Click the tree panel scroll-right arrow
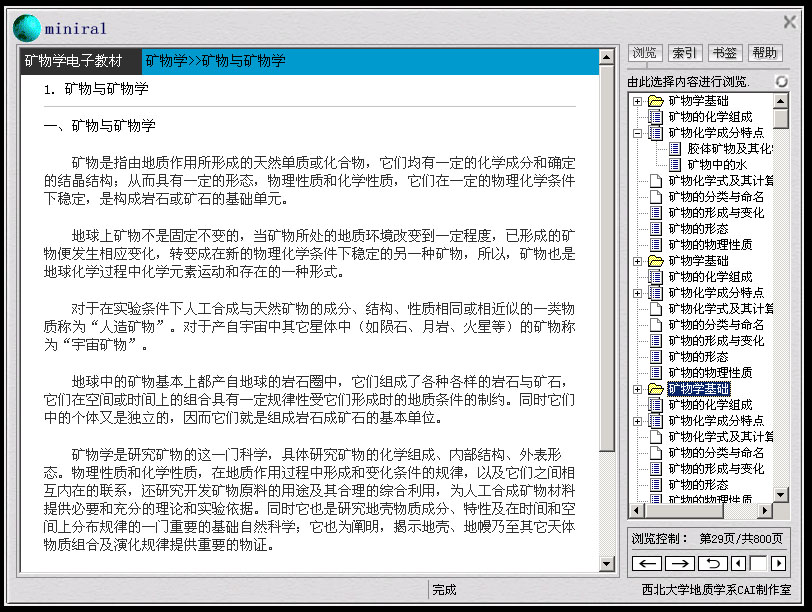Screen dimensions: 812x612 [764, 511]
